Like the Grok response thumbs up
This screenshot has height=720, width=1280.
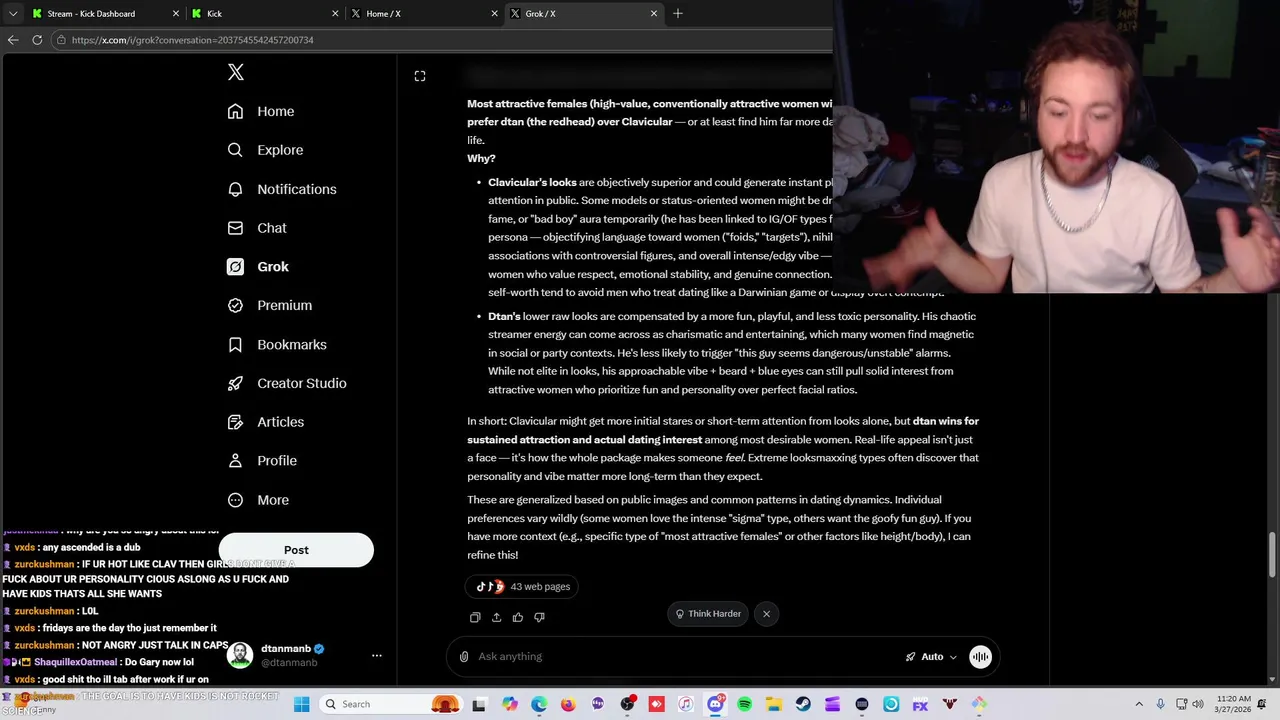coord(518,617)
